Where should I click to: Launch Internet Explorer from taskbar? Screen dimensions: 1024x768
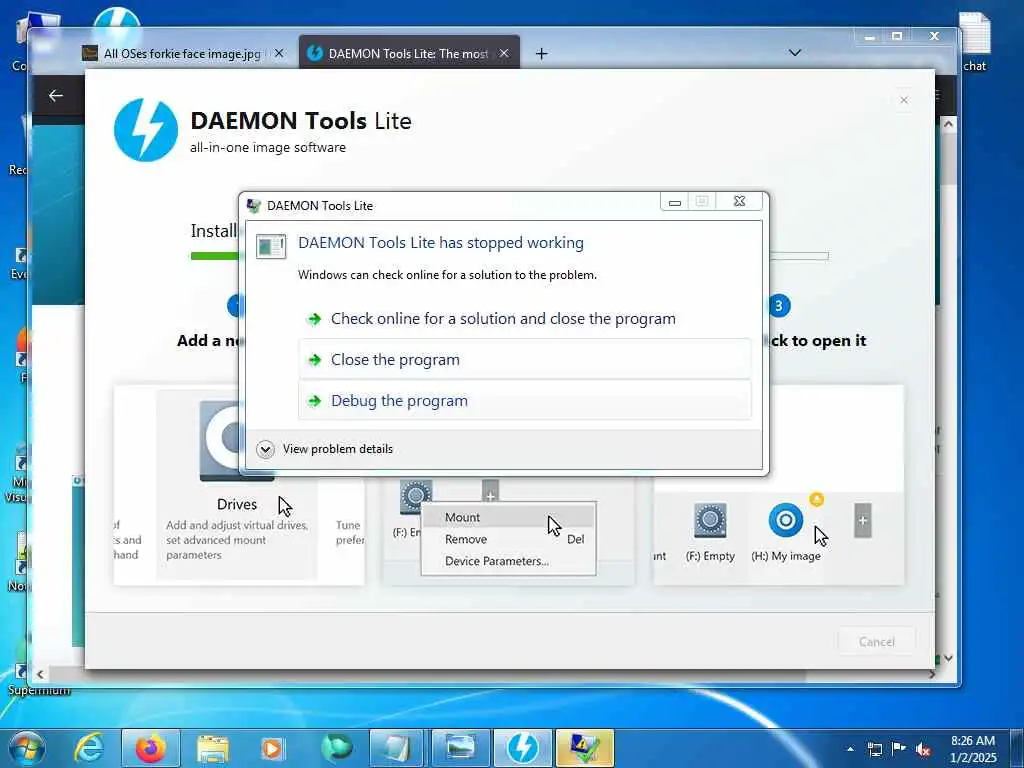(x=89, y=748)
